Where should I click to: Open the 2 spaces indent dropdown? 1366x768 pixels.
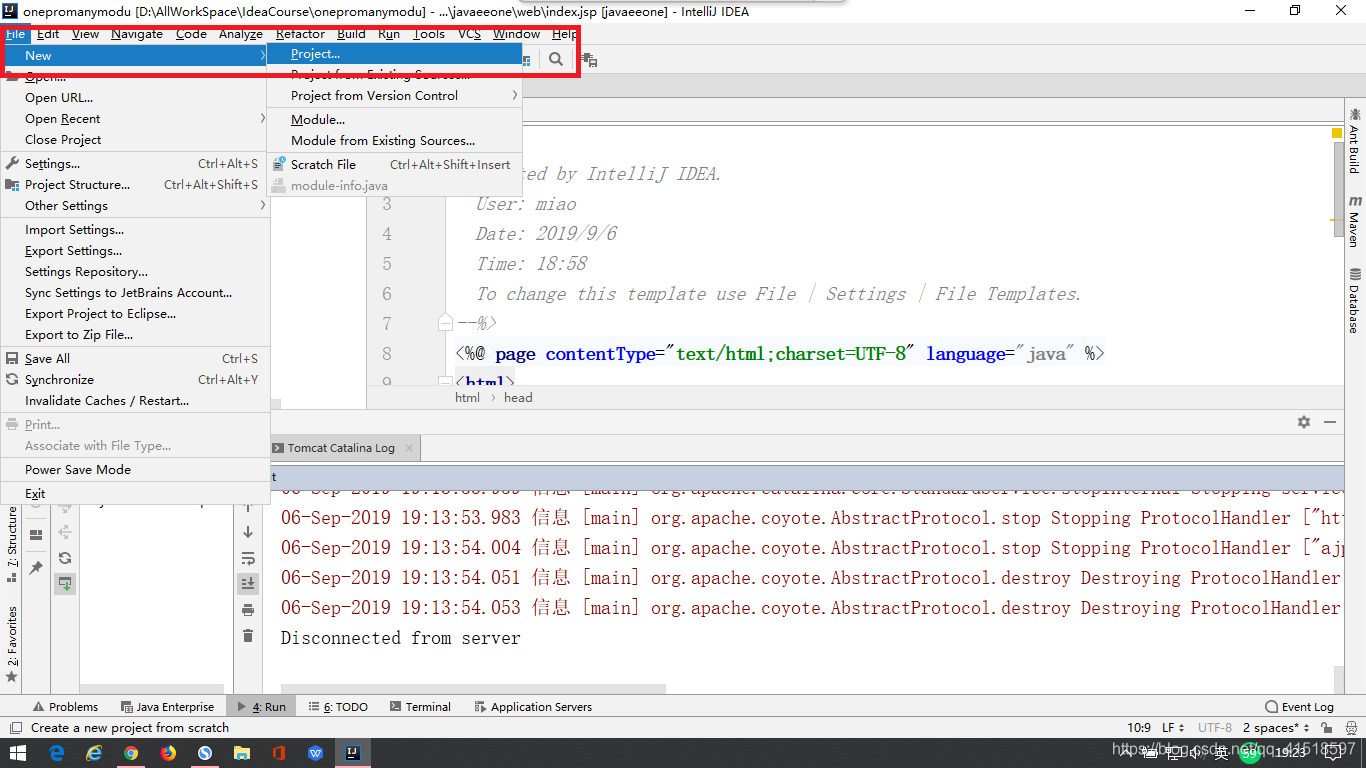(1276, 728)
